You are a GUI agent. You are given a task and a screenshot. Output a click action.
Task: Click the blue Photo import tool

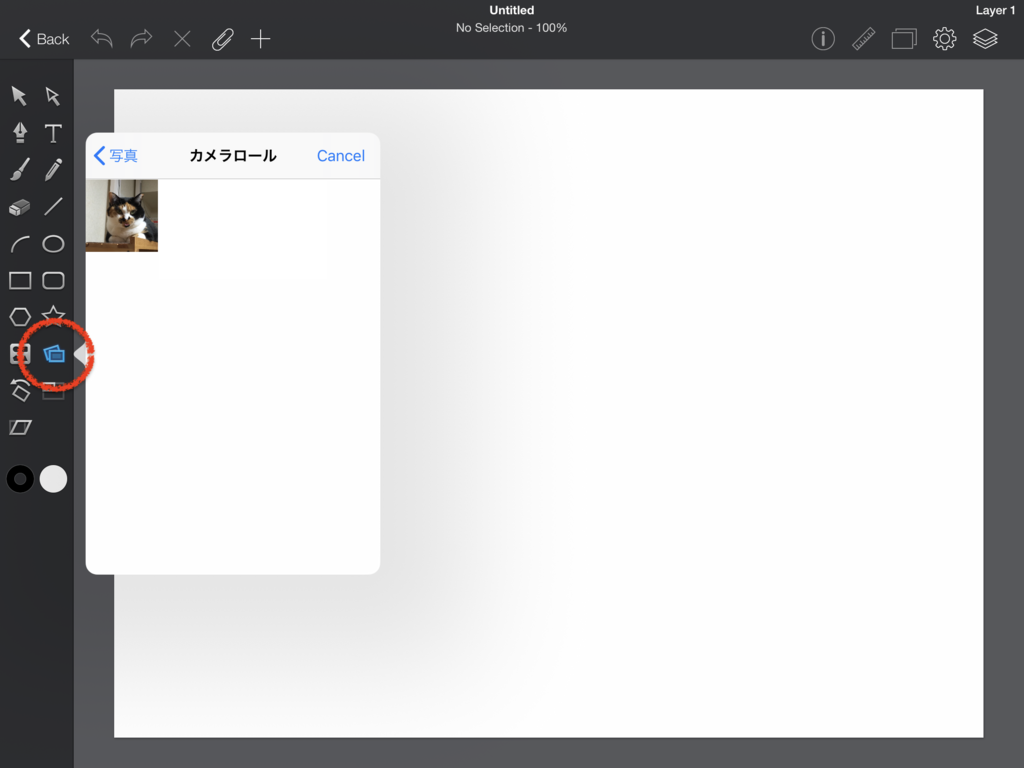(54, 354)
